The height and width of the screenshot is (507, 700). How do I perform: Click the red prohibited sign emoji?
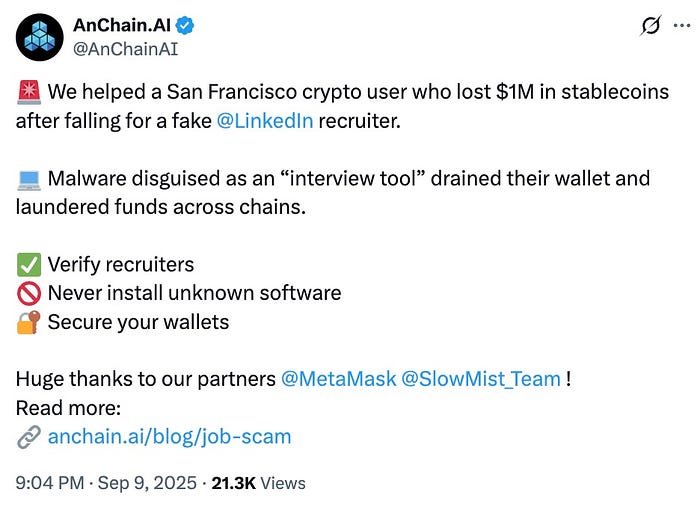pos(28,294)
